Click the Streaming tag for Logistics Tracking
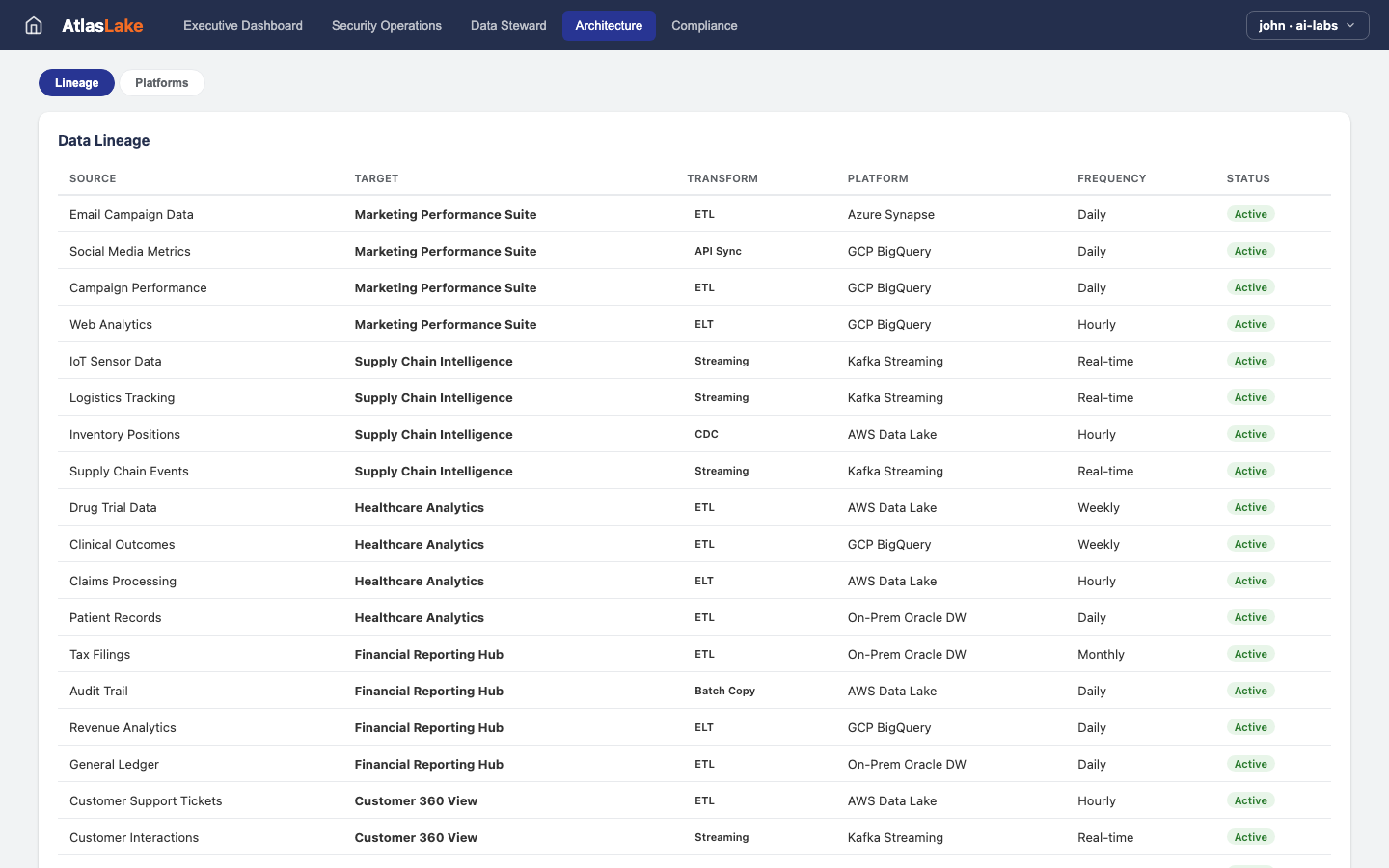 point(722,397)
